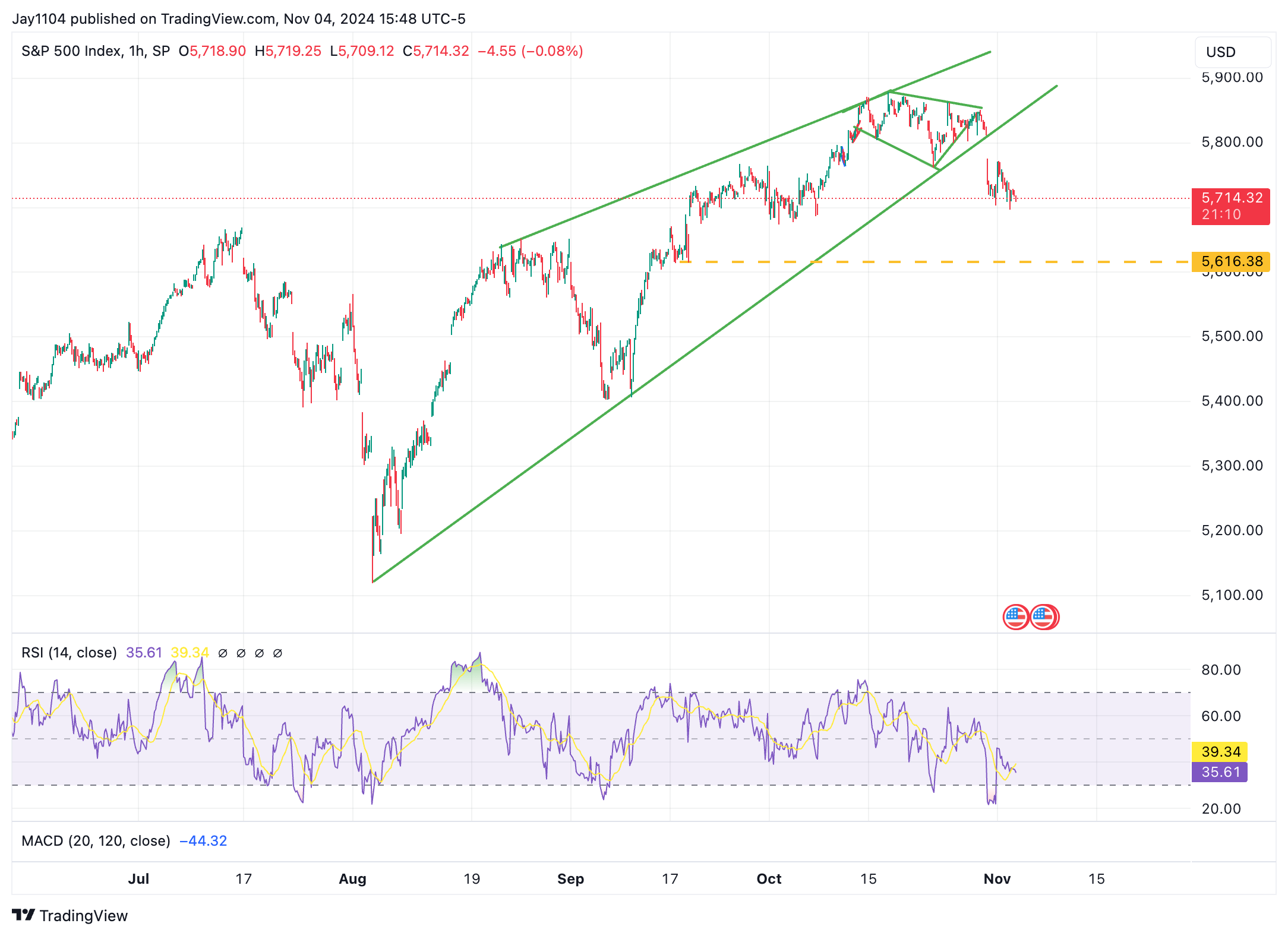The width and height of the screenshot is (1288, 936).
Task: Click the yellow 5,616.38 price level label
Action: coord(1231,261)
